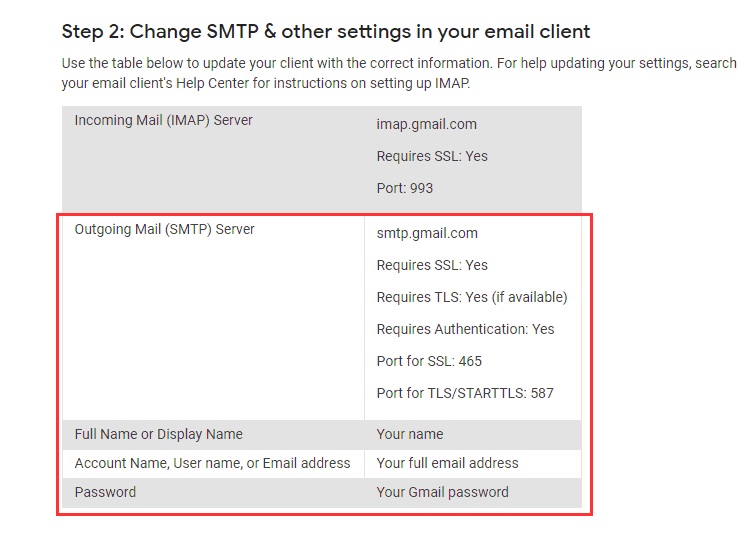This screenshot has width=741, height=535.
Task: Click the Port for TLS/STARTTLS: 587 line
Action: (464, 393)
